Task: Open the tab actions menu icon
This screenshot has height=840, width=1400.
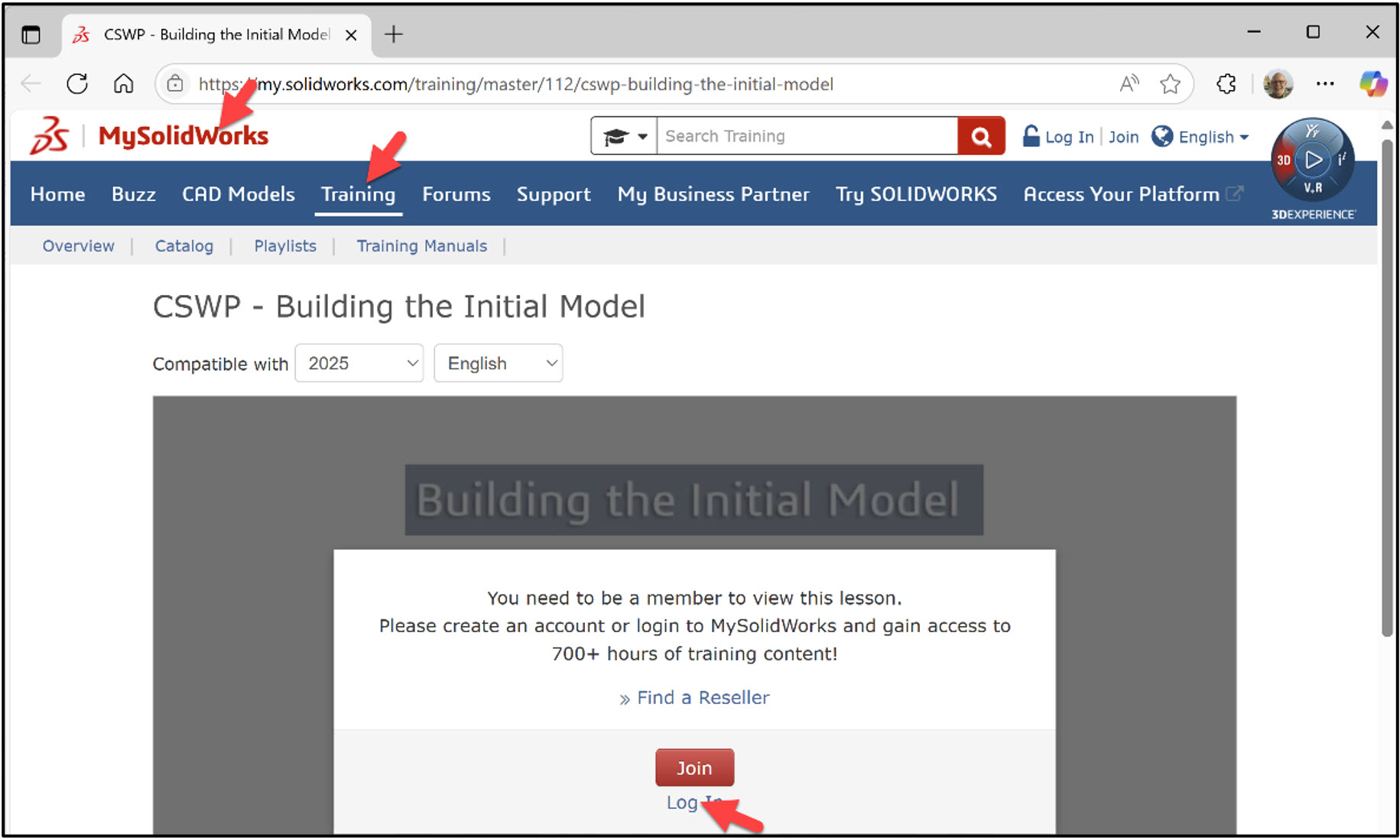Action: 31,34
